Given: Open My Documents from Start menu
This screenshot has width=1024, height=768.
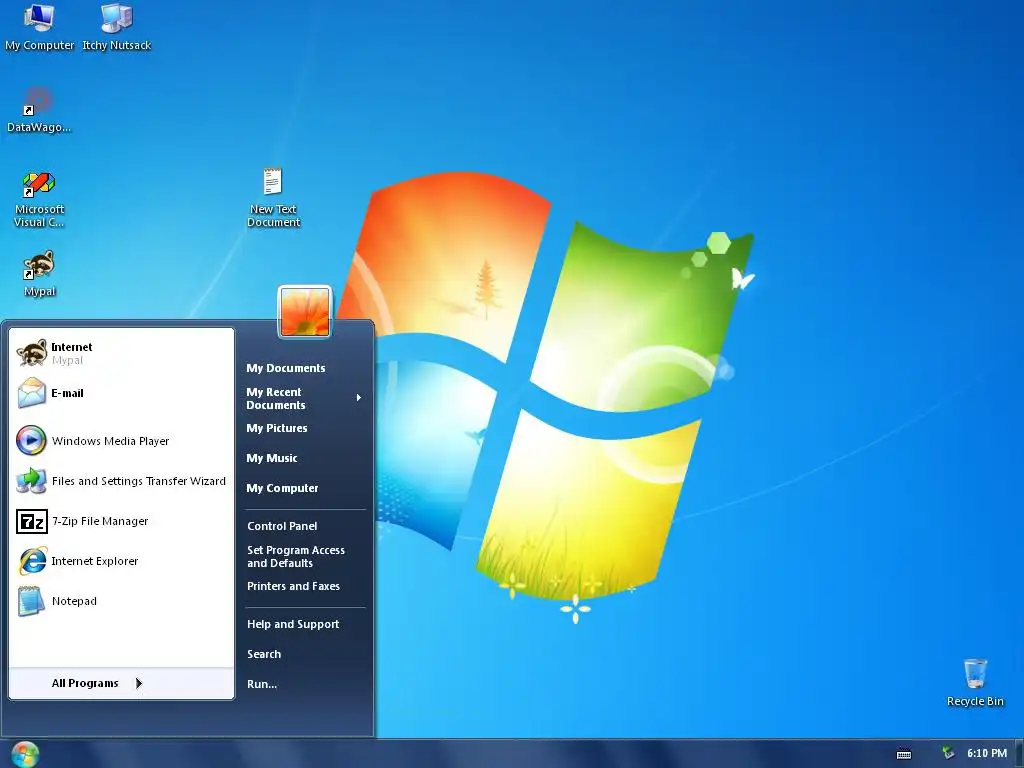Looking at the screenshot, I should click(x=304, y=368).
